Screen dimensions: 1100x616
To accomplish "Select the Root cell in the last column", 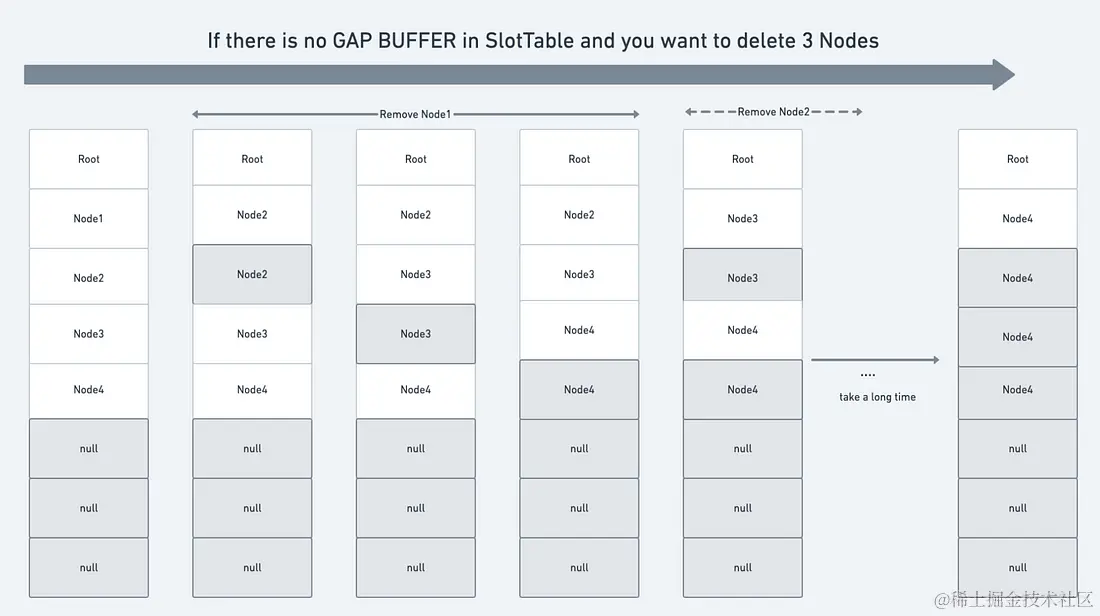I will pyautogui.click(x=1017, y=159).
